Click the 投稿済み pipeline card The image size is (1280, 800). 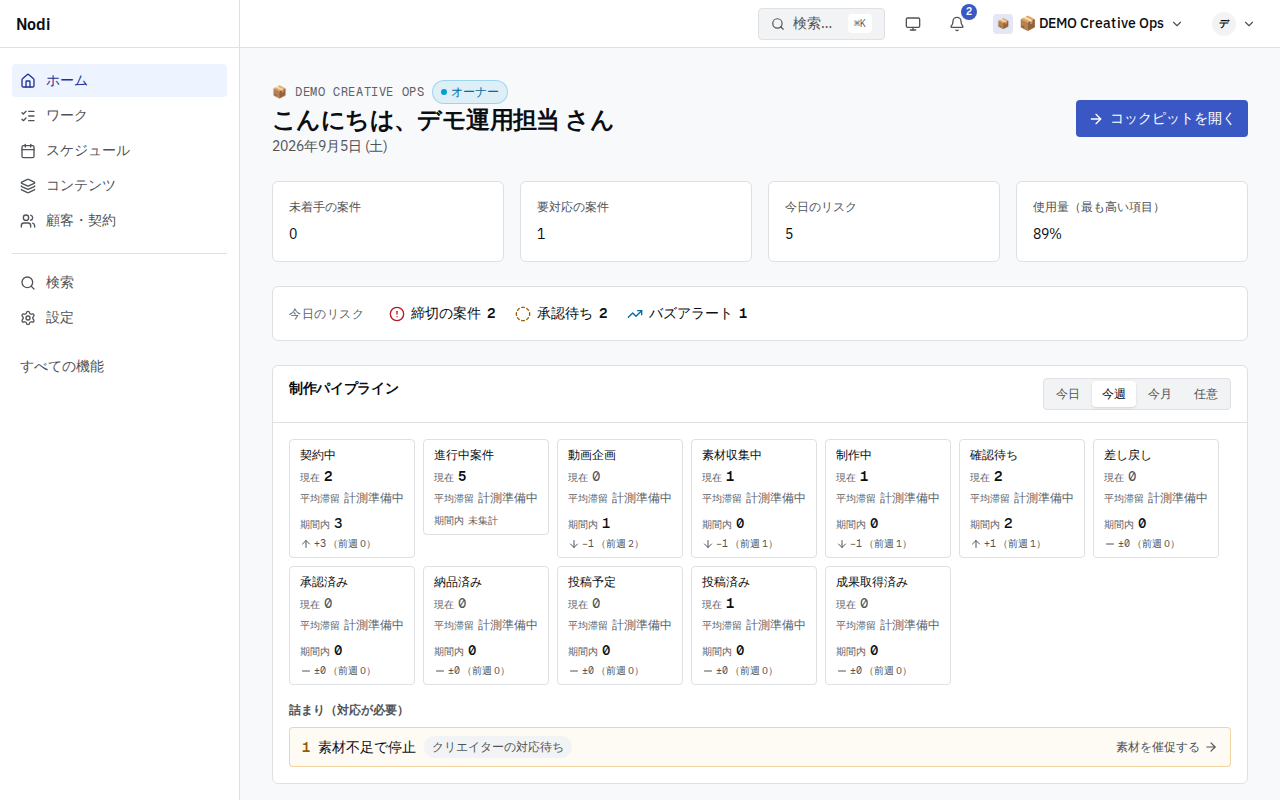click(754, 625)
